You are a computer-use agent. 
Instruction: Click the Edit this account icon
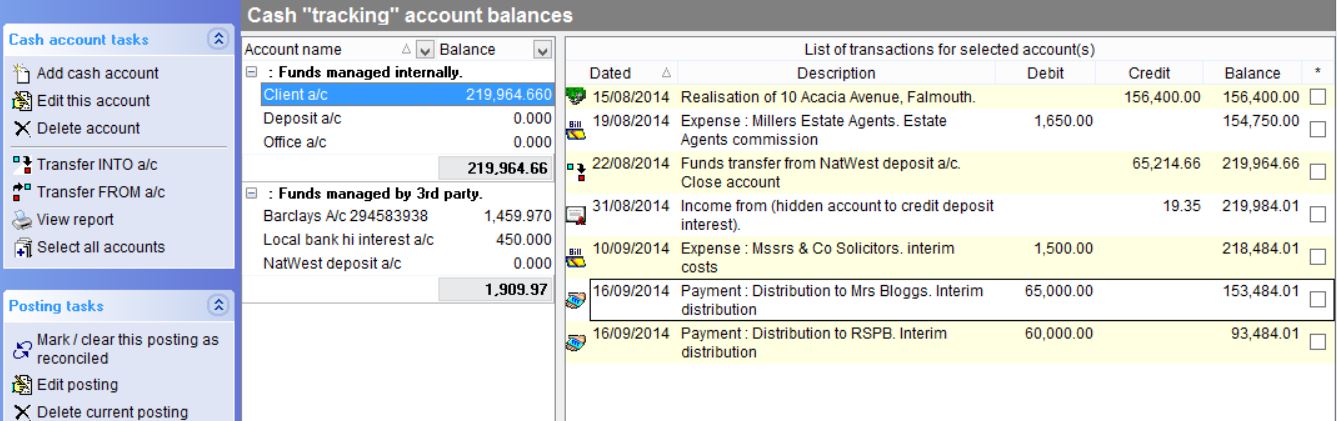[x=23, y=100]
